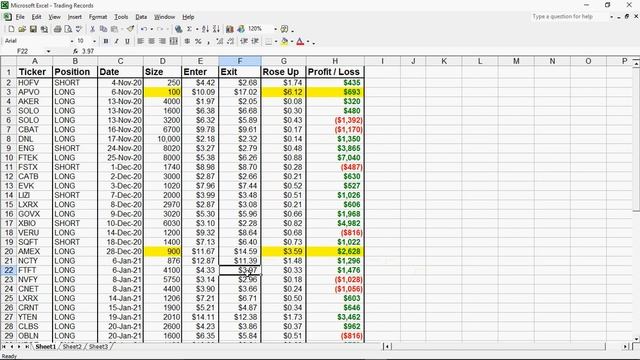Sort ascending A to Z
This screenshot has width=640, height=360.
pyautogui.click(x=205, y=29)
